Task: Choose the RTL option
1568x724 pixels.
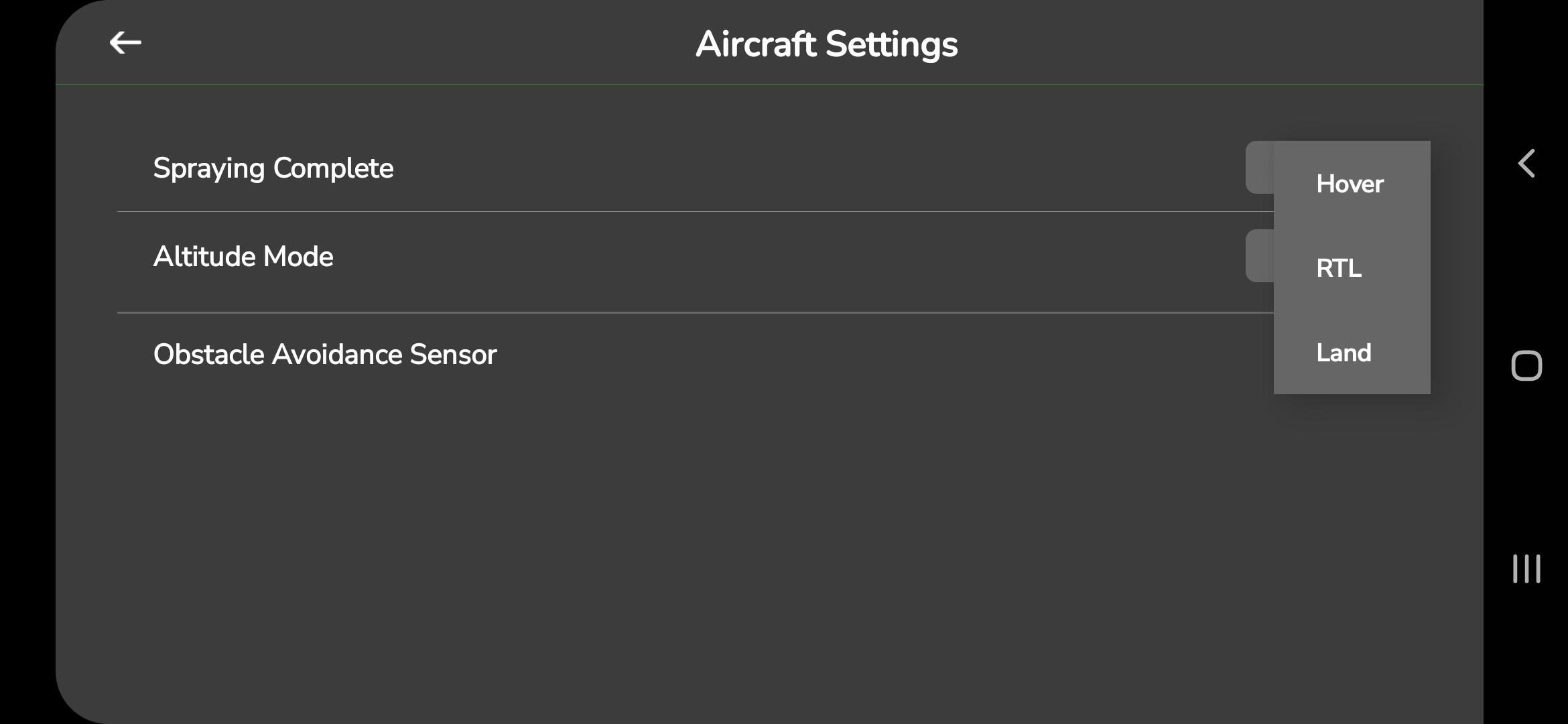Action: [x=1339, y=269]
